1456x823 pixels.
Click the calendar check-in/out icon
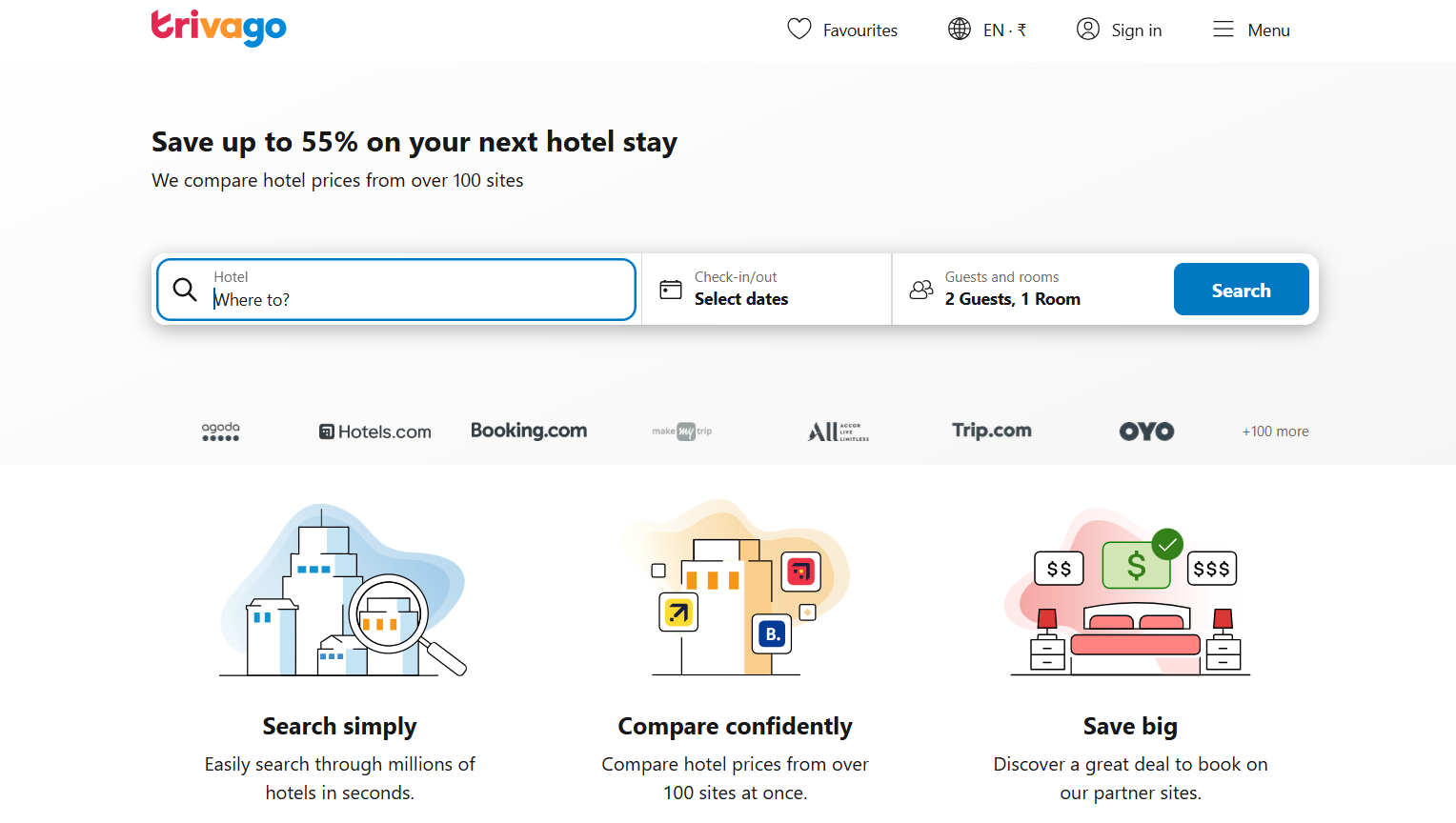670,288
